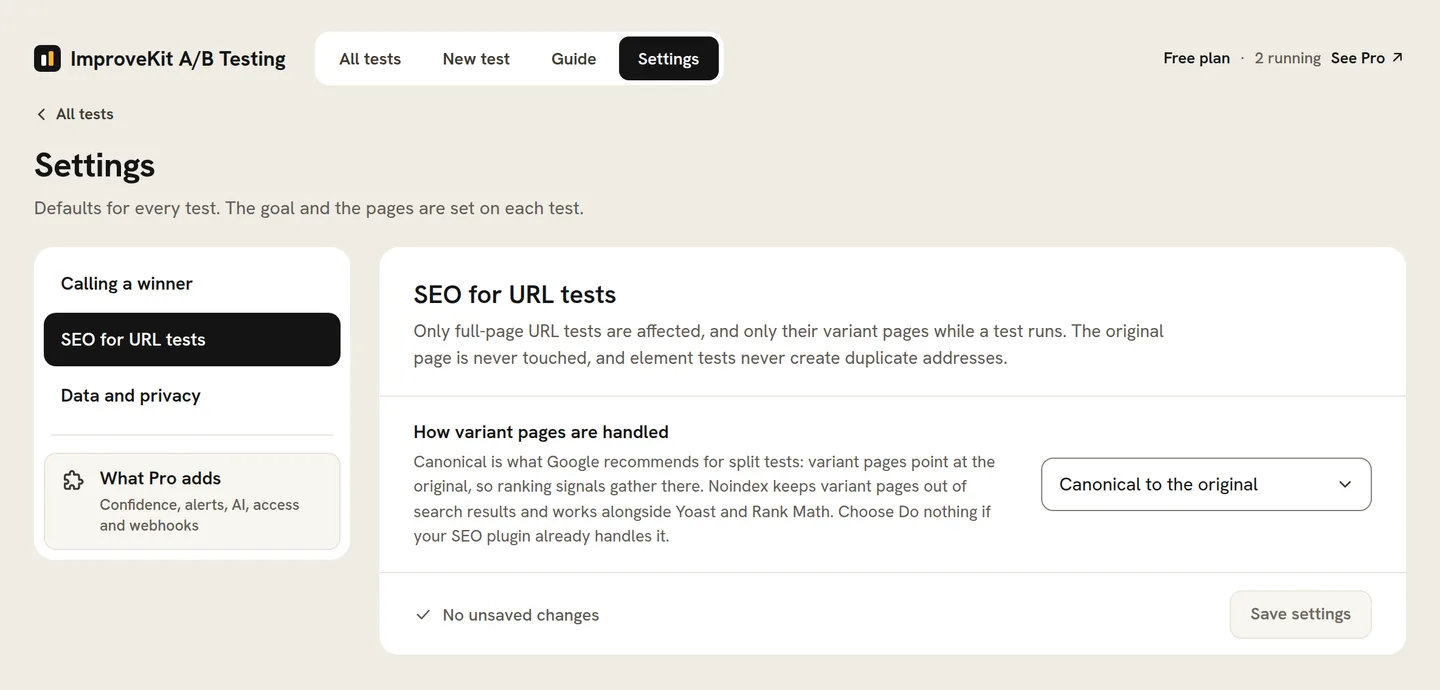Click the Settings page heading
This screenshot has width=1440, height=690.
[95, 164]
